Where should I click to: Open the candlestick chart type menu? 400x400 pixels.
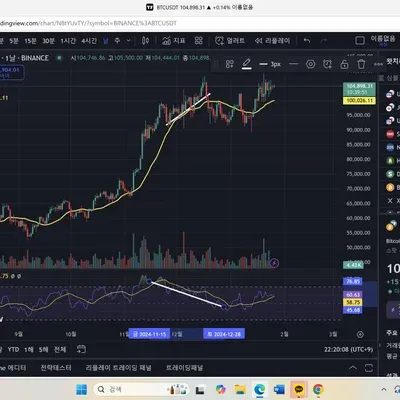tap(145, 41)
